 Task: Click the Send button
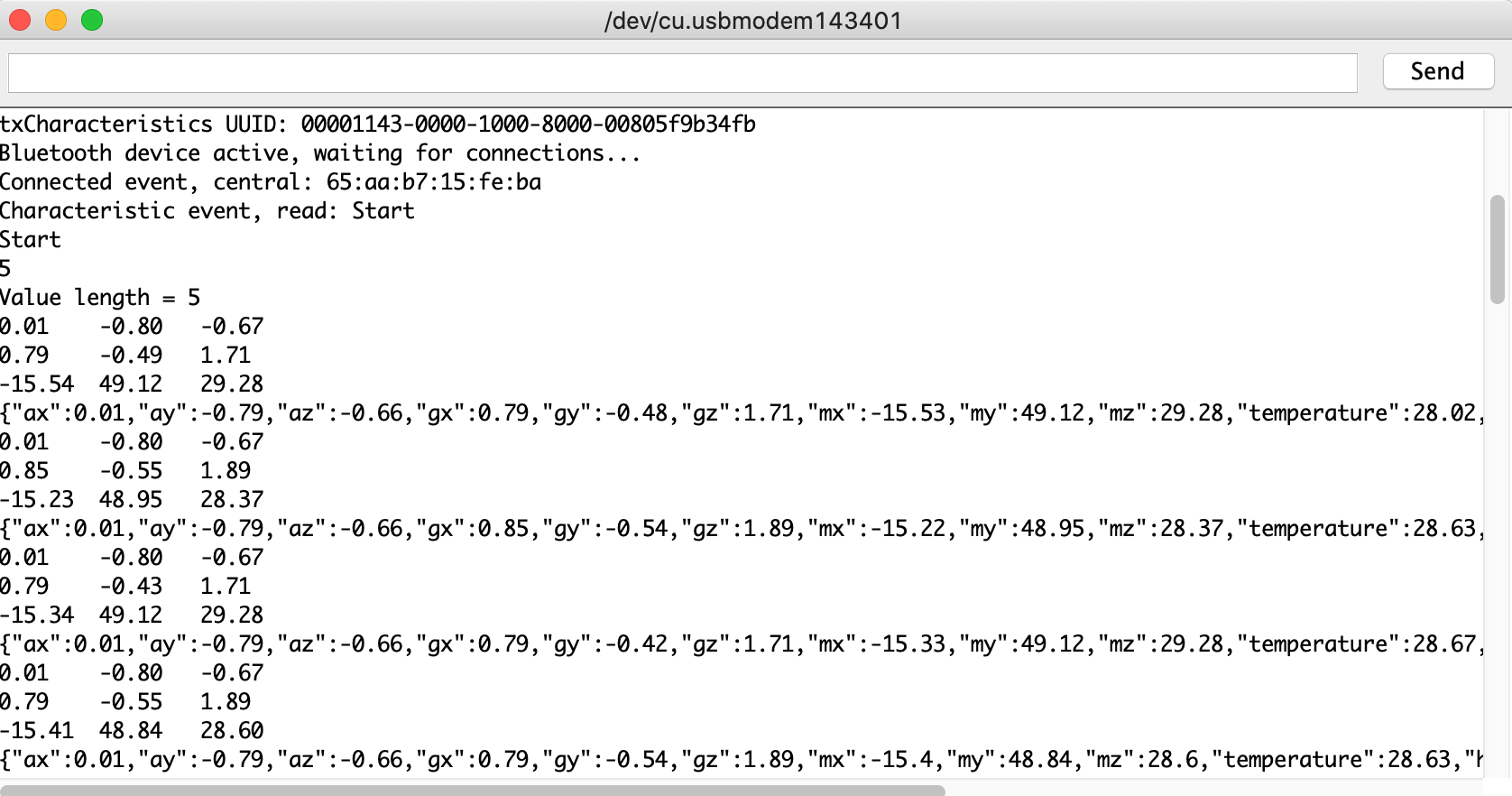(1438, 71)
